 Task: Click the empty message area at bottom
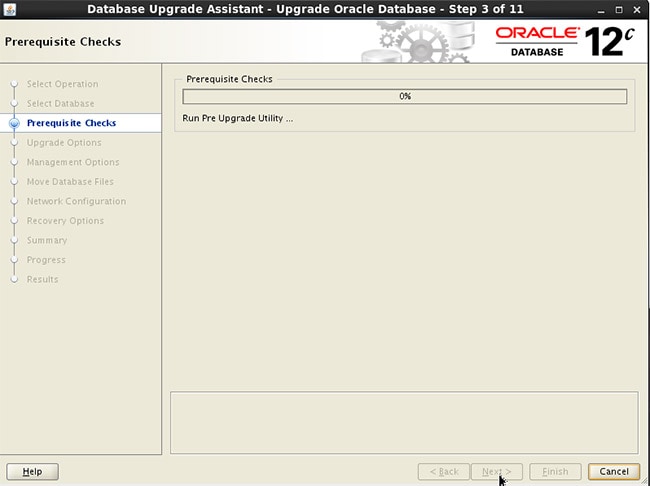click(x=404, y=423)
